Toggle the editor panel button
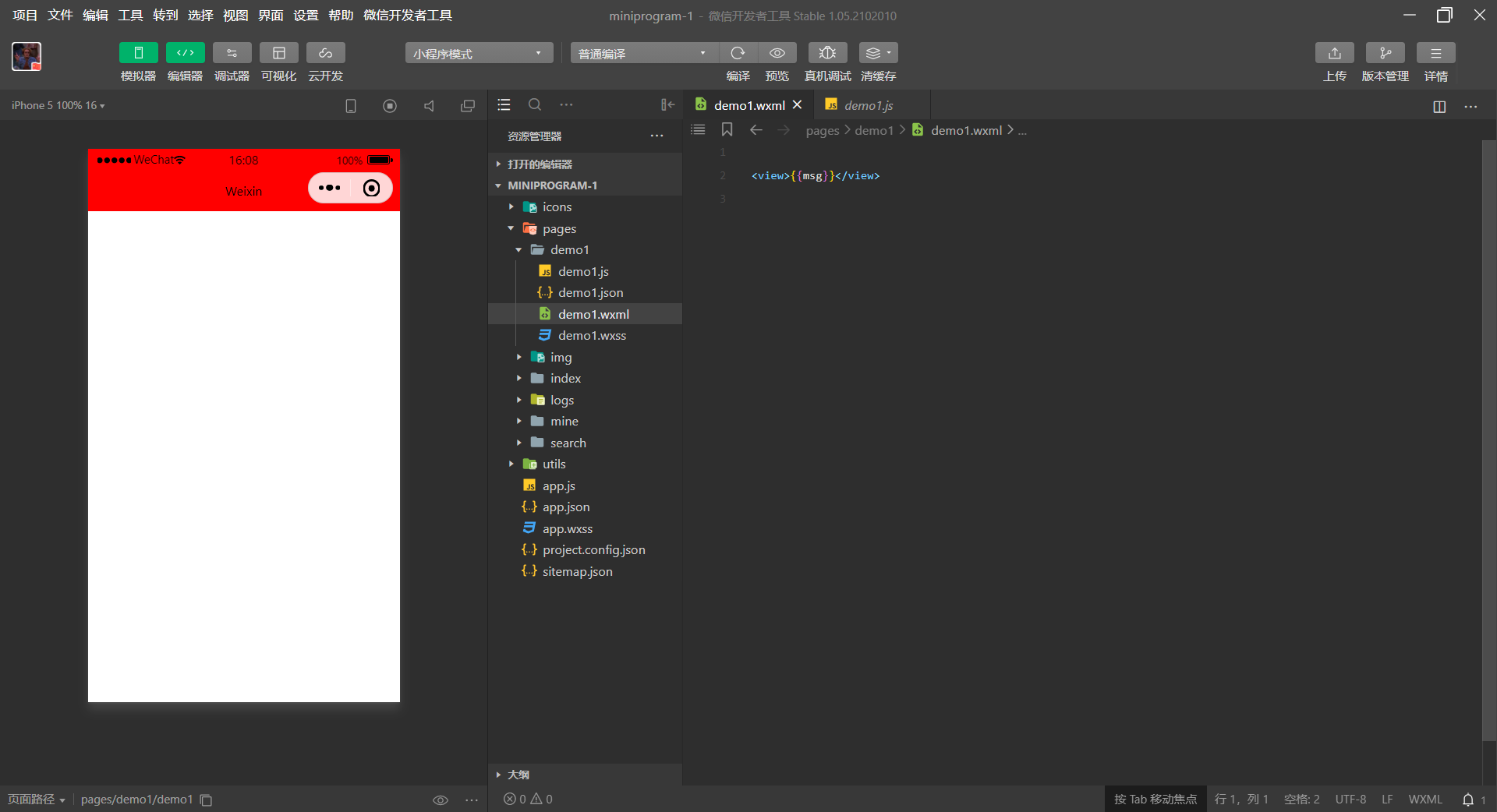Screen dimensions: 1497x812 [185, 53]
